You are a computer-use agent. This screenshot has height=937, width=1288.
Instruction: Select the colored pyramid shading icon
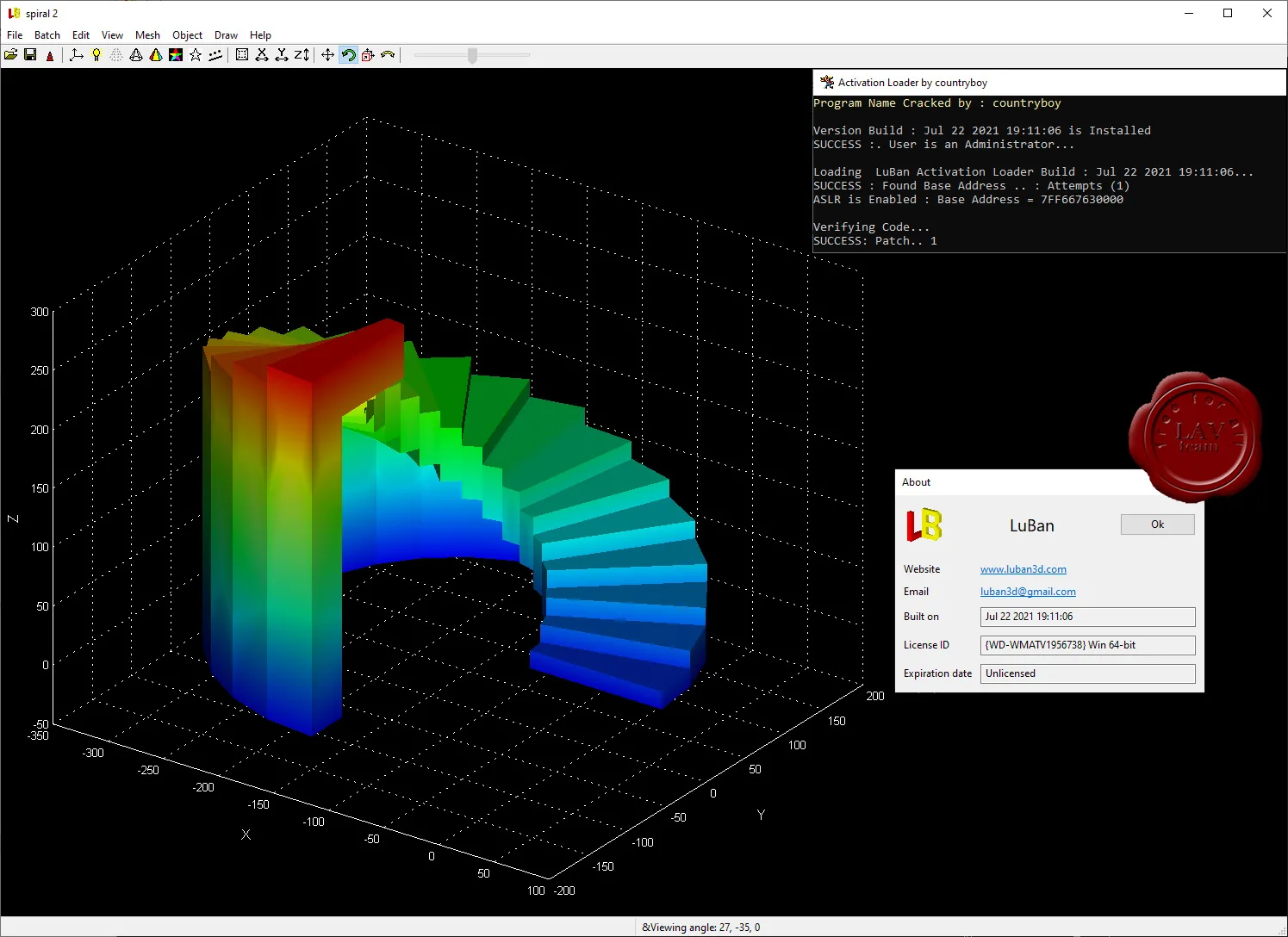[156, 55]
